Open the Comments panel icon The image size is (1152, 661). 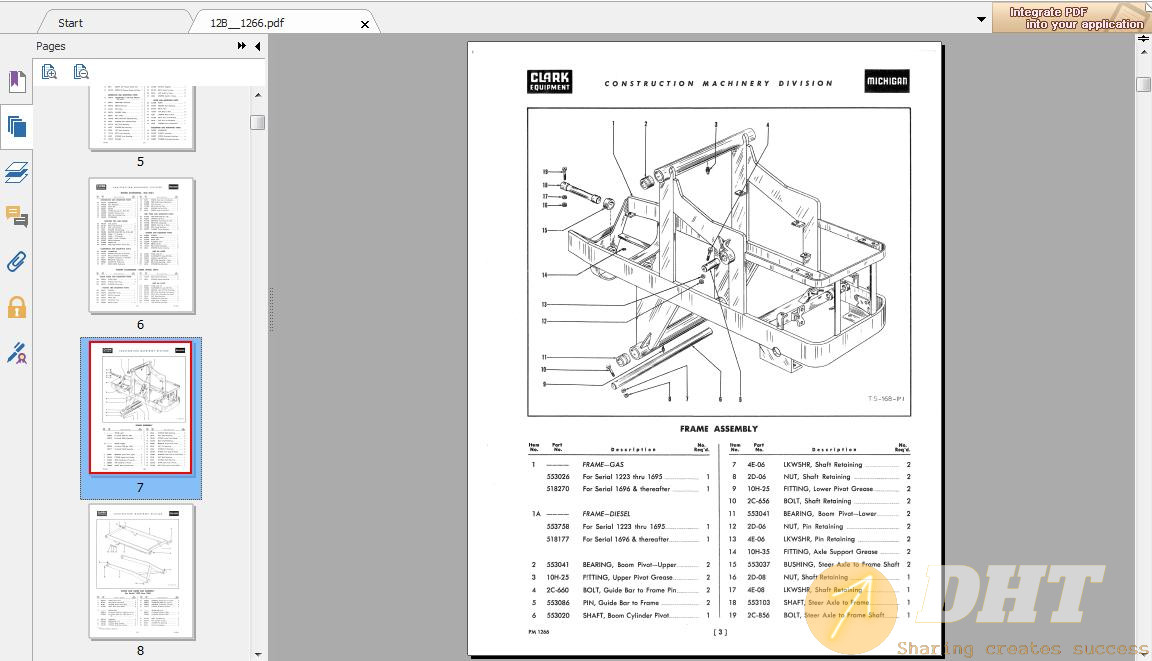(16, 217)
